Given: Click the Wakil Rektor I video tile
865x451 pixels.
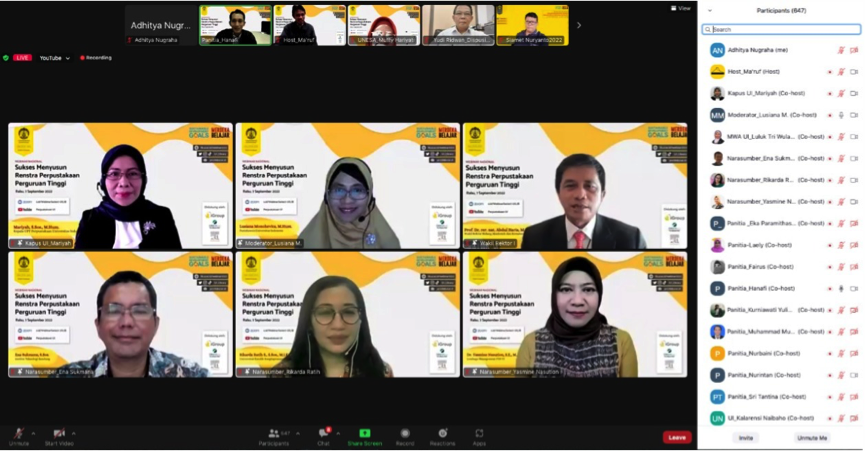Looking at the screenshot, I should (575, 186).
